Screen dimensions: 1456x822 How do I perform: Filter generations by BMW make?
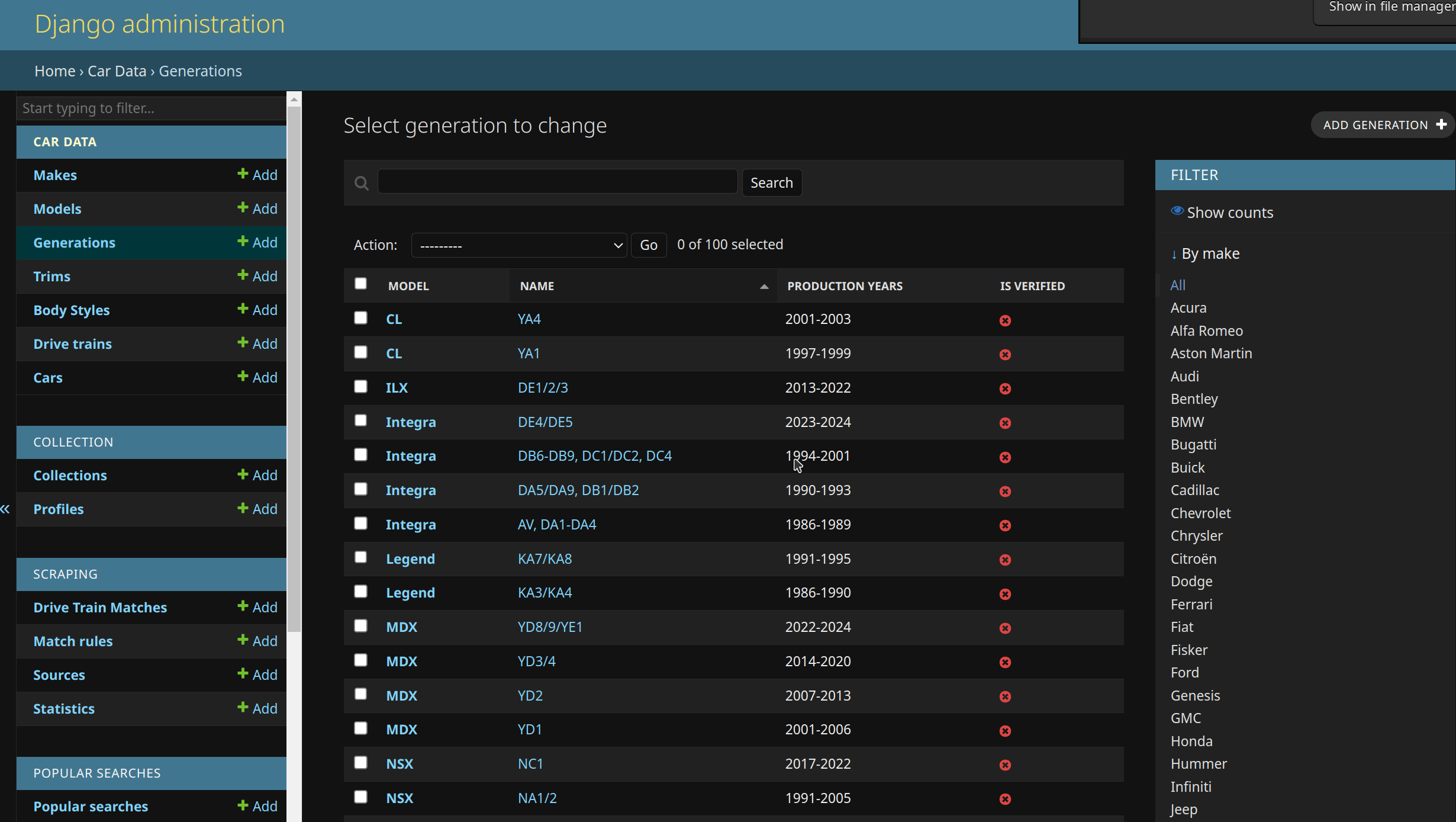1187,422
